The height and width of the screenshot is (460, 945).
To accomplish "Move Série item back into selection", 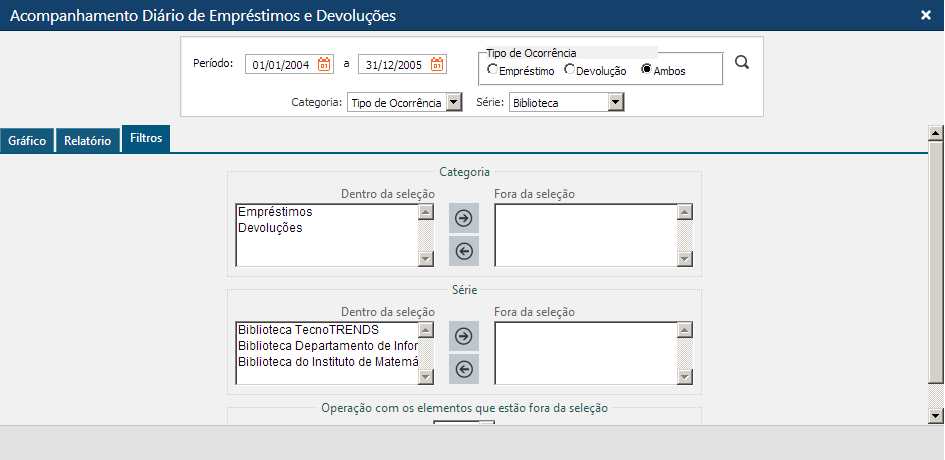I will 463,369.
